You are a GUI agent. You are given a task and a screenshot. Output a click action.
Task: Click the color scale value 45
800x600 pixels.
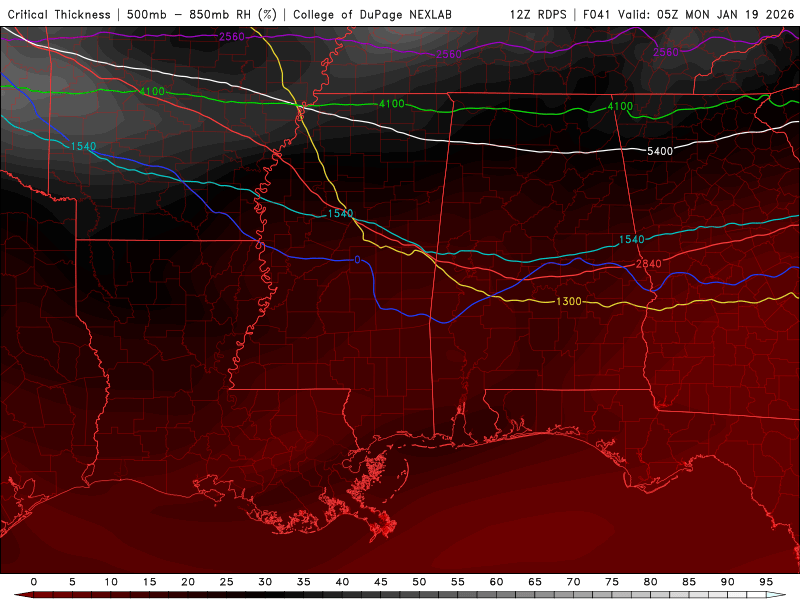(381, 582)
